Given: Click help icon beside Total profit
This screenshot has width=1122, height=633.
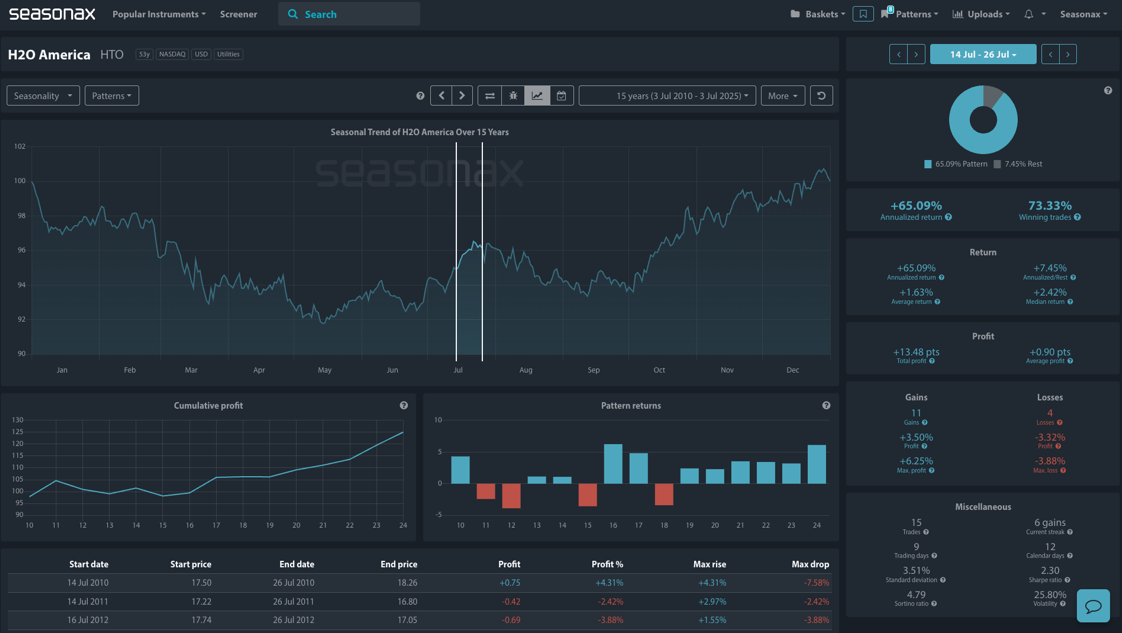Looking at the screenshot, I should (x=932, y=361).
